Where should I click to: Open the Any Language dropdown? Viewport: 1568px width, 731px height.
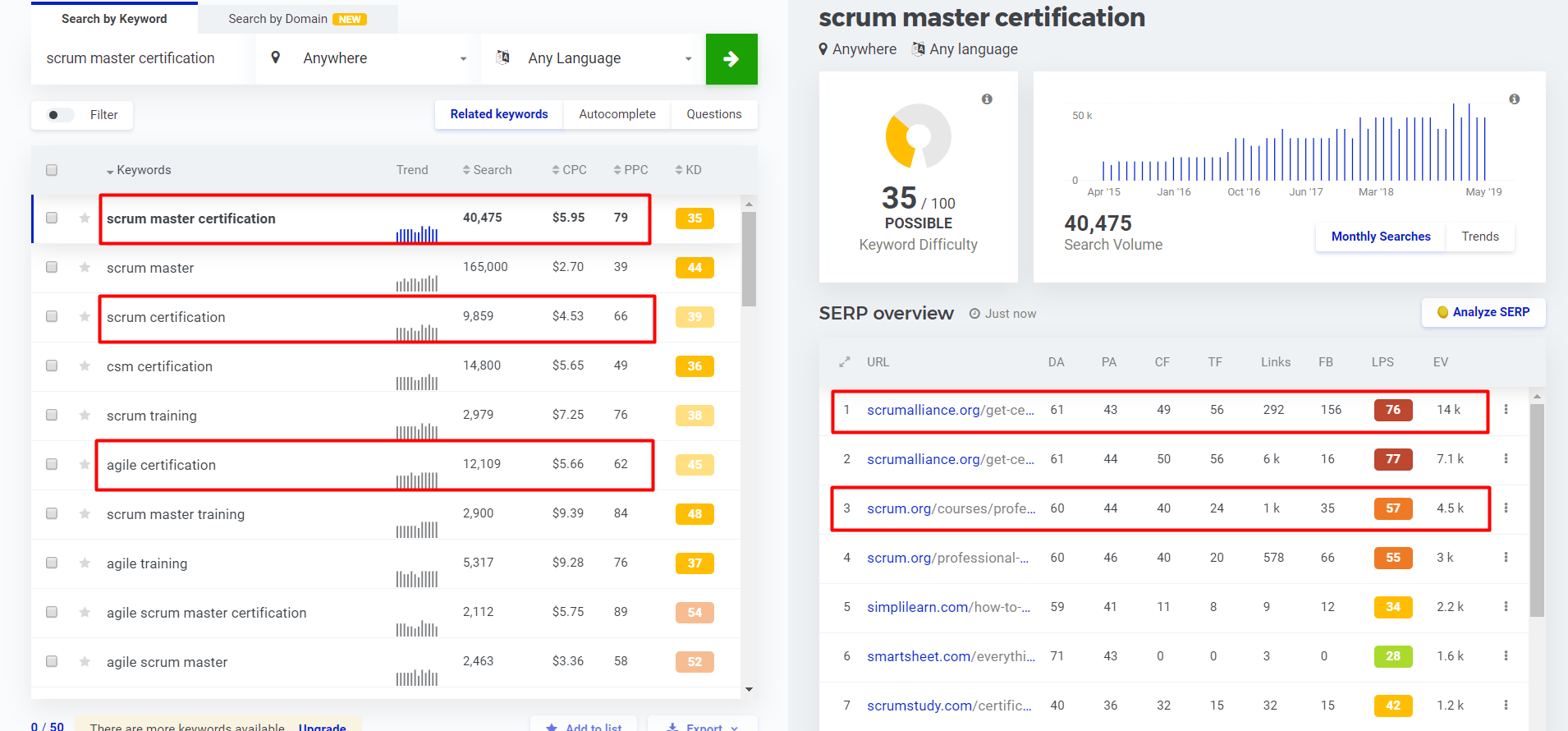point(593,58)
